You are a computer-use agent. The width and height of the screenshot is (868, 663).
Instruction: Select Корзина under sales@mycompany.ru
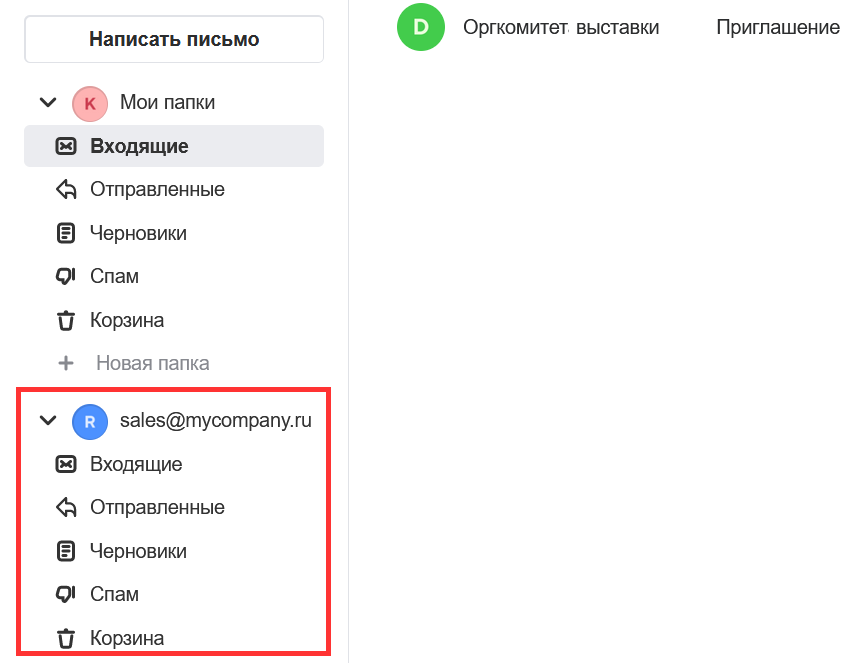click(127, 638)
